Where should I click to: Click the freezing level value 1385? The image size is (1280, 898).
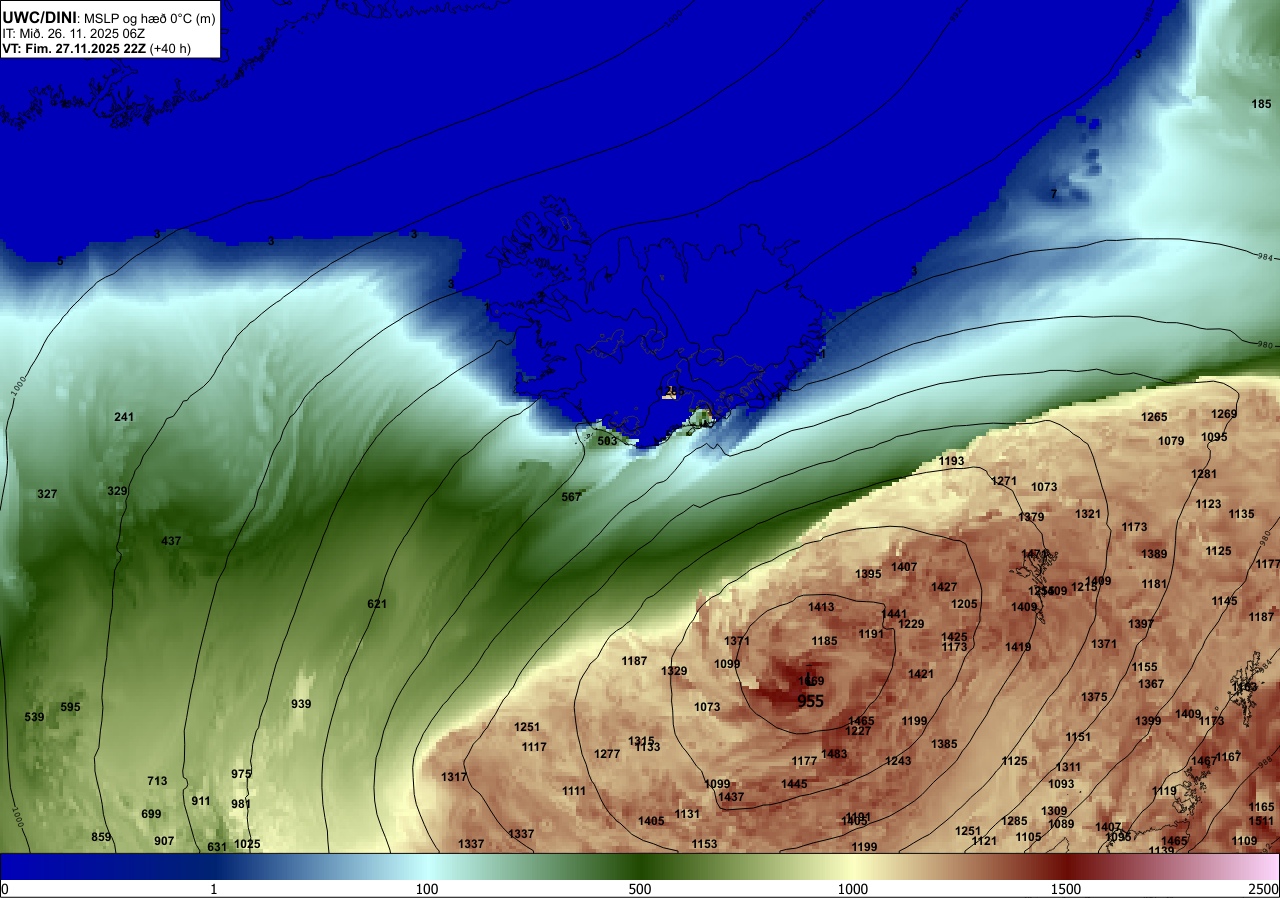[944, 744]
